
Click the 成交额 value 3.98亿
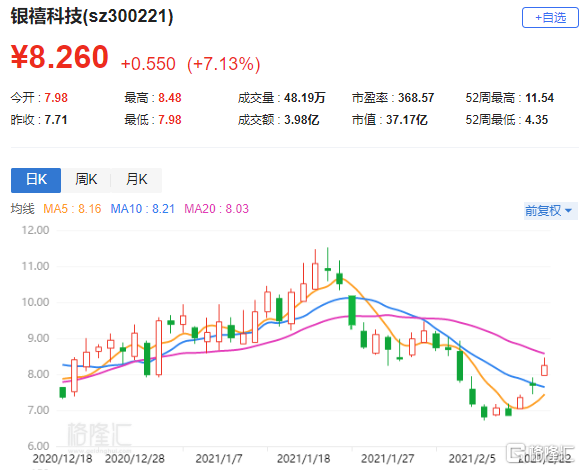302,120
